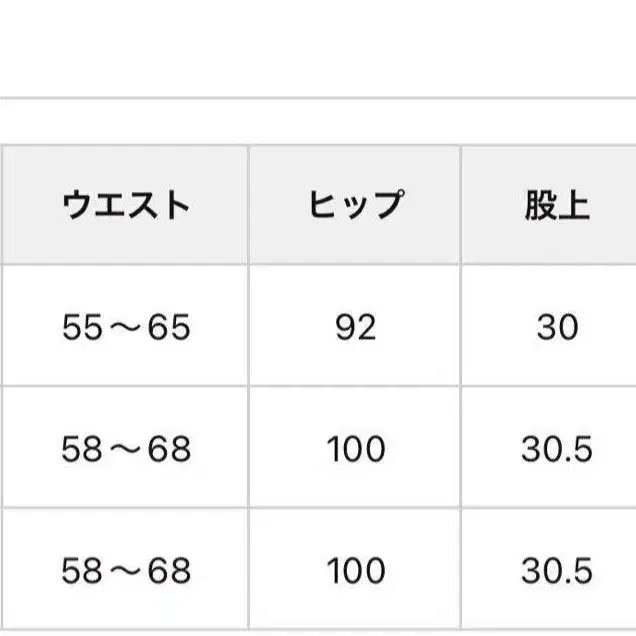
Task: Click the 股上 column header
Action: click(556, 205)
